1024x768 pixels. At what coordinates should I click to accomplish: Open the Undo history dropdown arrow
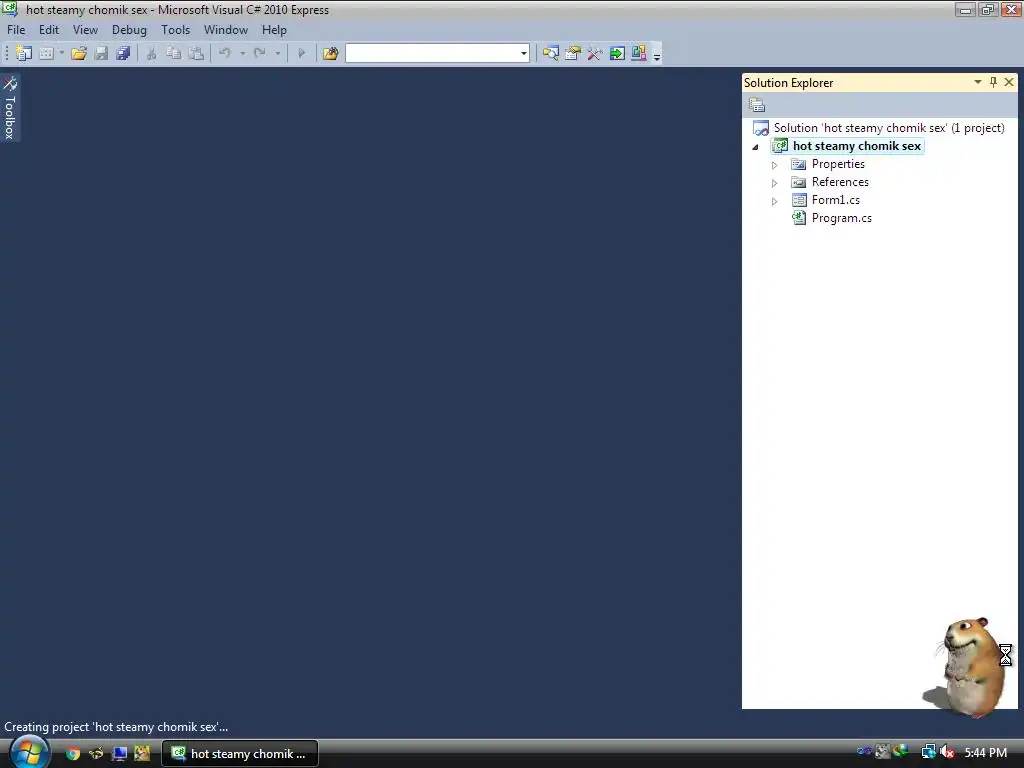point(242,54)
